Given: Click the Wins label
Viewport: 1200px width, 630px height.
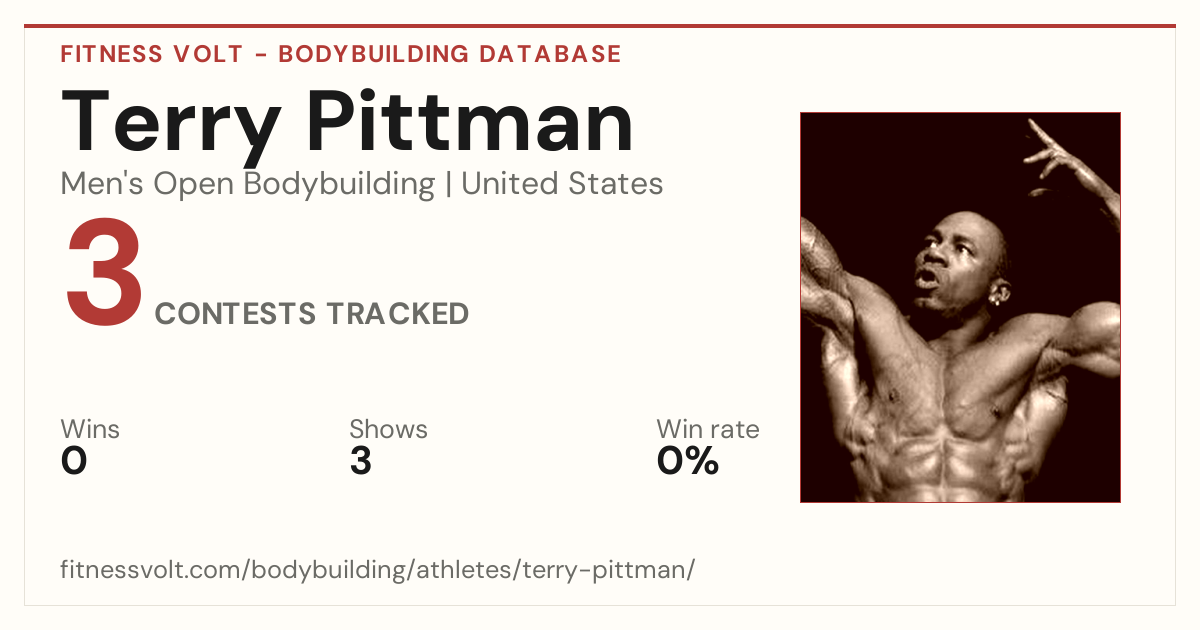Looking at the screenshot, I should [x=90, y=430].
